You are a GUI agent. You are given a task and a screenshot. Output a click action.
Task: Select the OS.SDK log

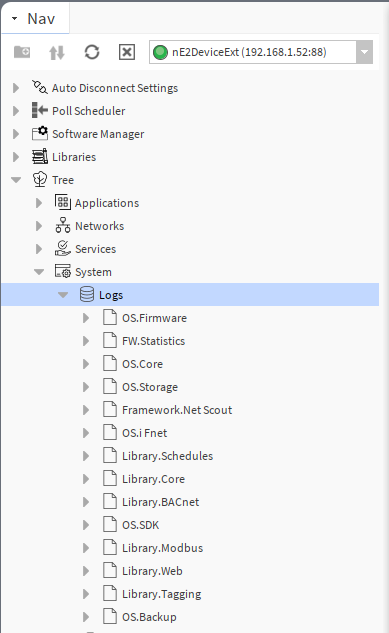tap(140, 525)
